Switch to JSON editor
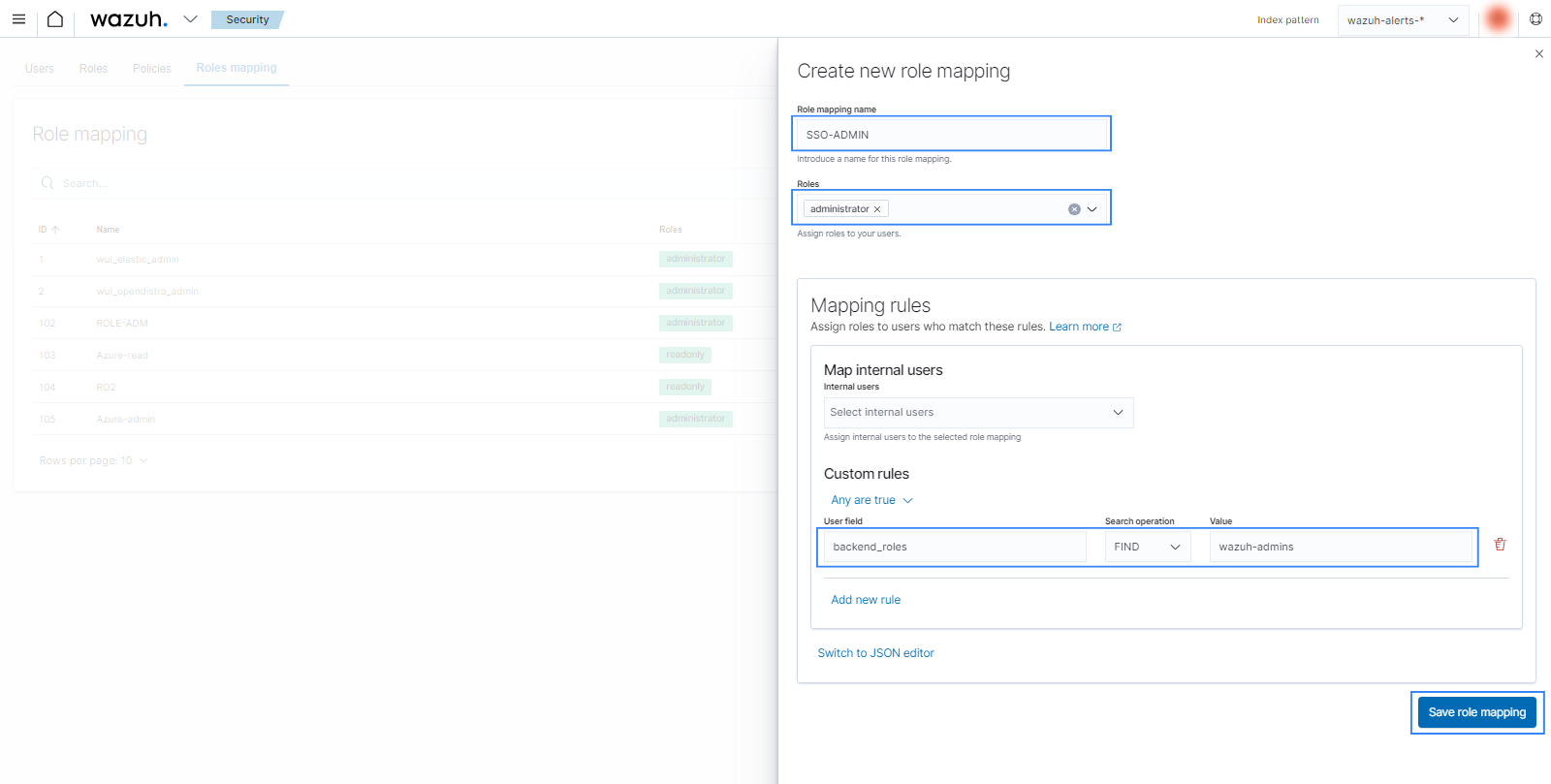1551x784 pixels. coord(875,653)
